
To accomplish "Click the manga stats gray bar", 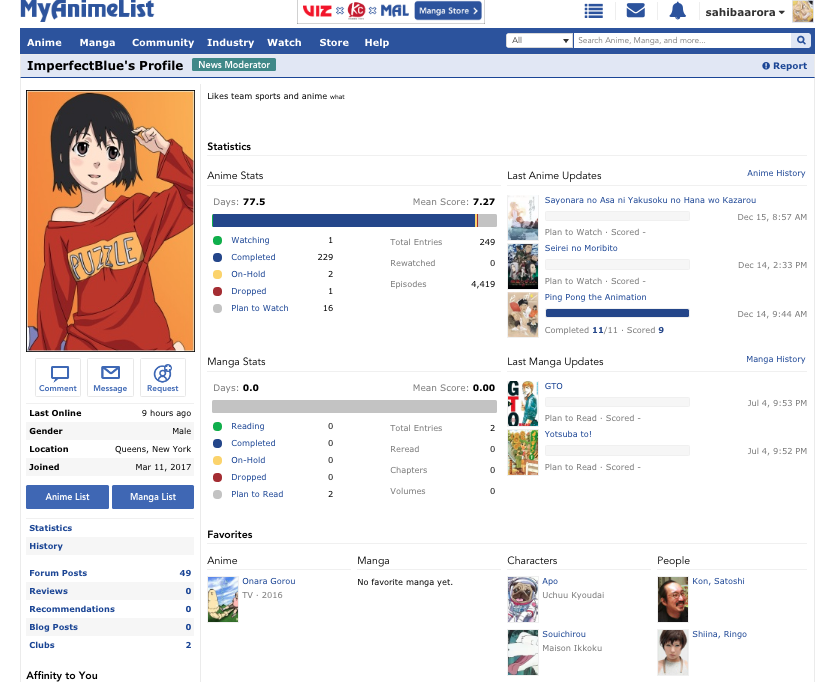I will point(354,407).
